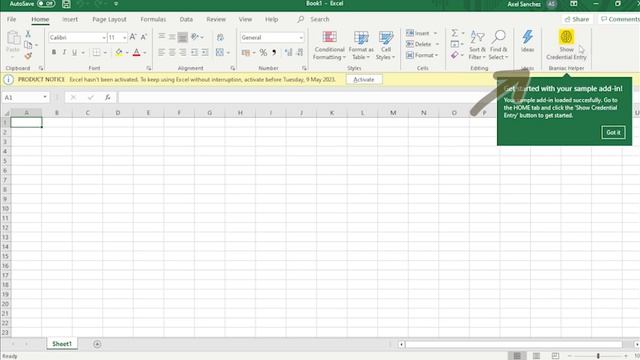
Task: Click Decrease Font Size icon
Action: [144, 37]
